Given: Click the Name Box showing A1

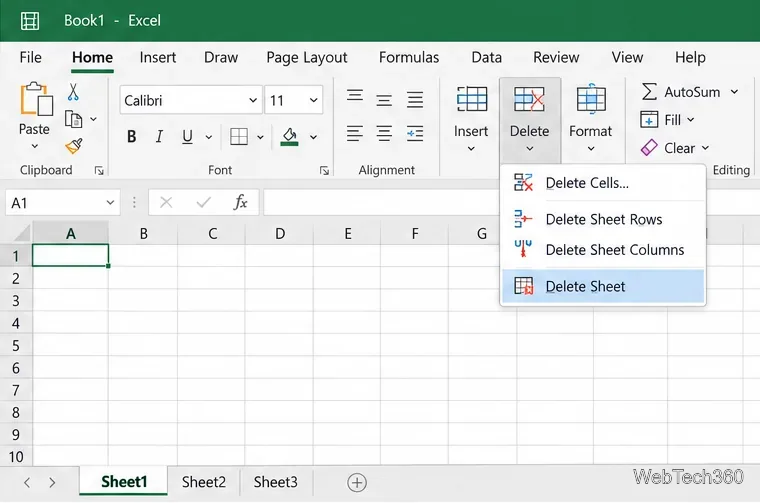Looking at the screenshot, I should (x=55, y=203).
